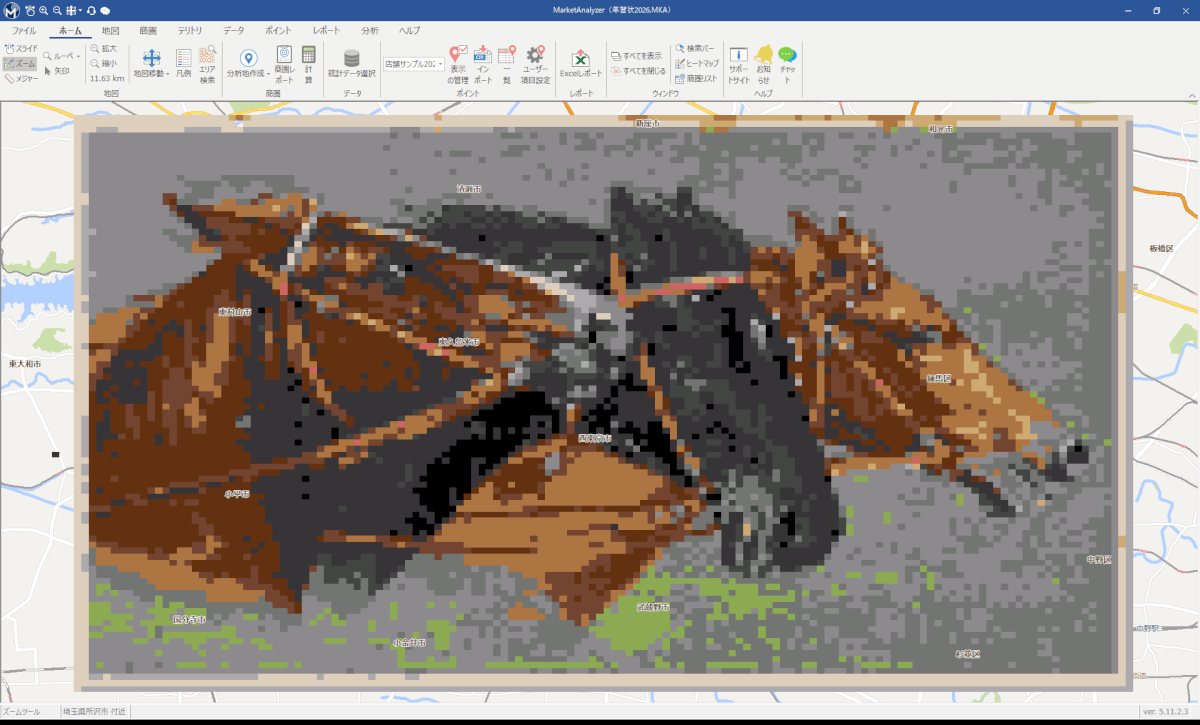Click the すべてを閉じる button
Image resolution: width=1200 pixels, height=725 pixels.
point(638,71)
